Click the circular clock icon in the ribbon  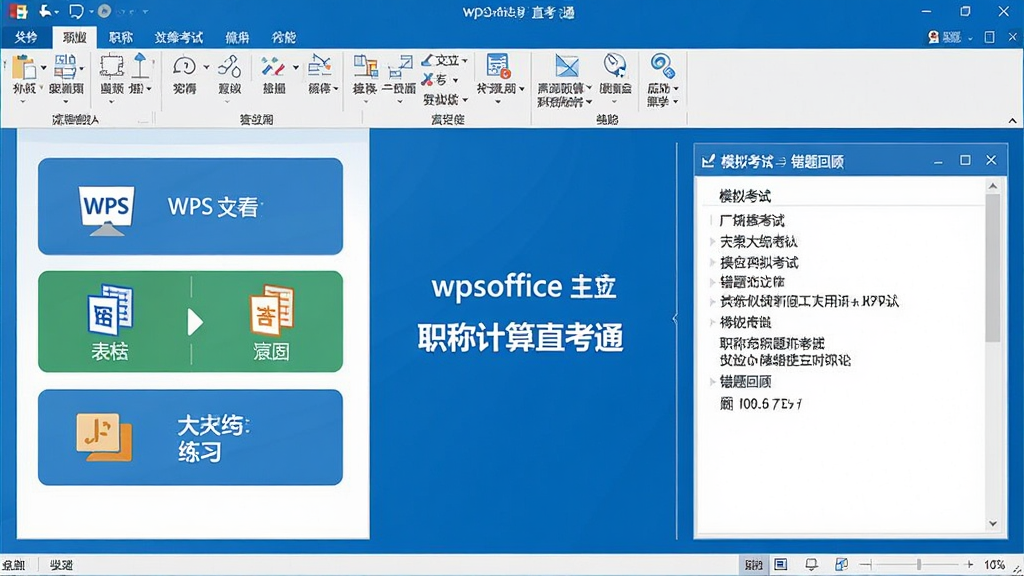pos(184,67)
